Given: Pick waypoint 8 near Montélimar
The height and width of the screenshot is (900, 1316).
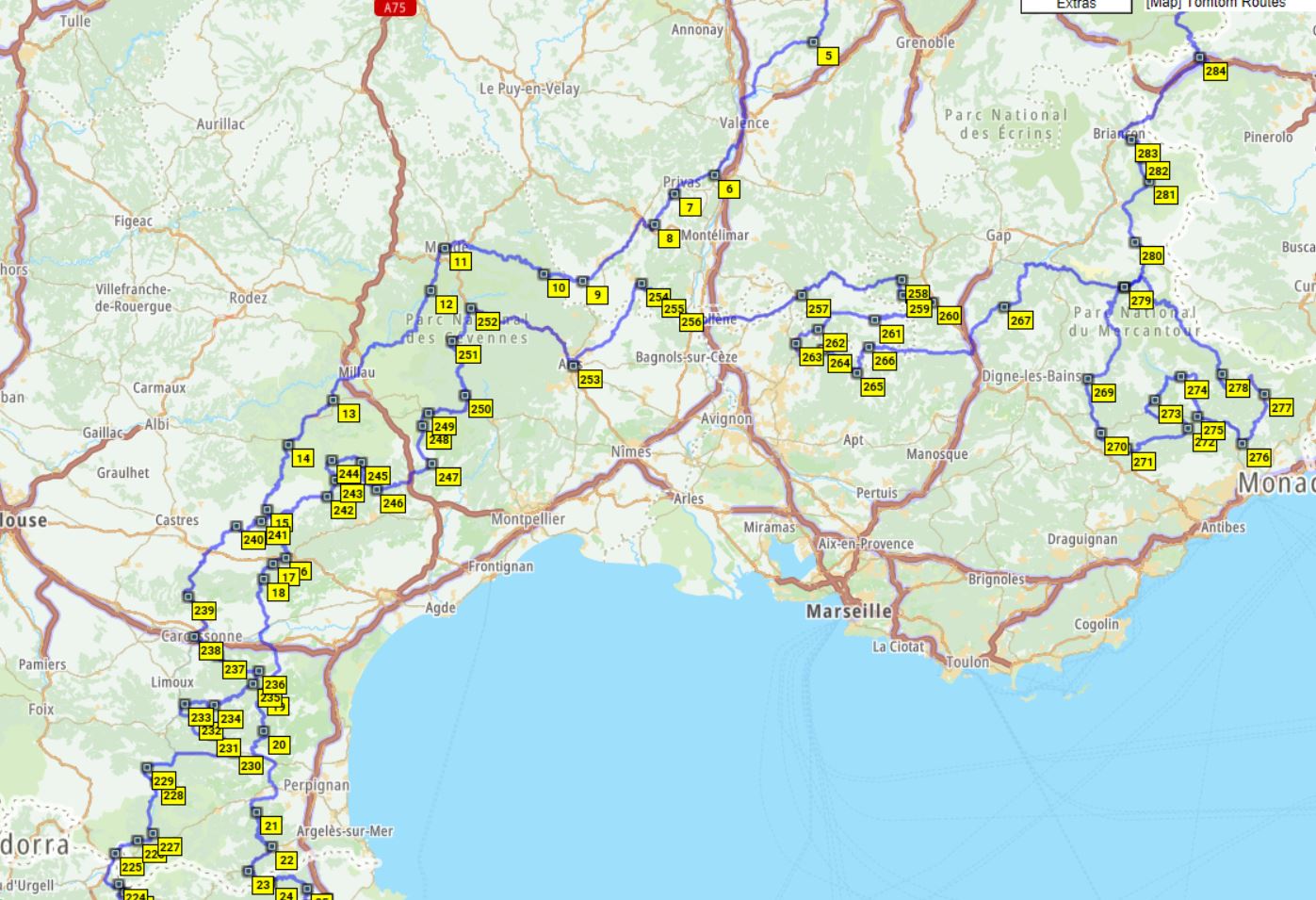Looking at the screenshot, I should point(669,238).
